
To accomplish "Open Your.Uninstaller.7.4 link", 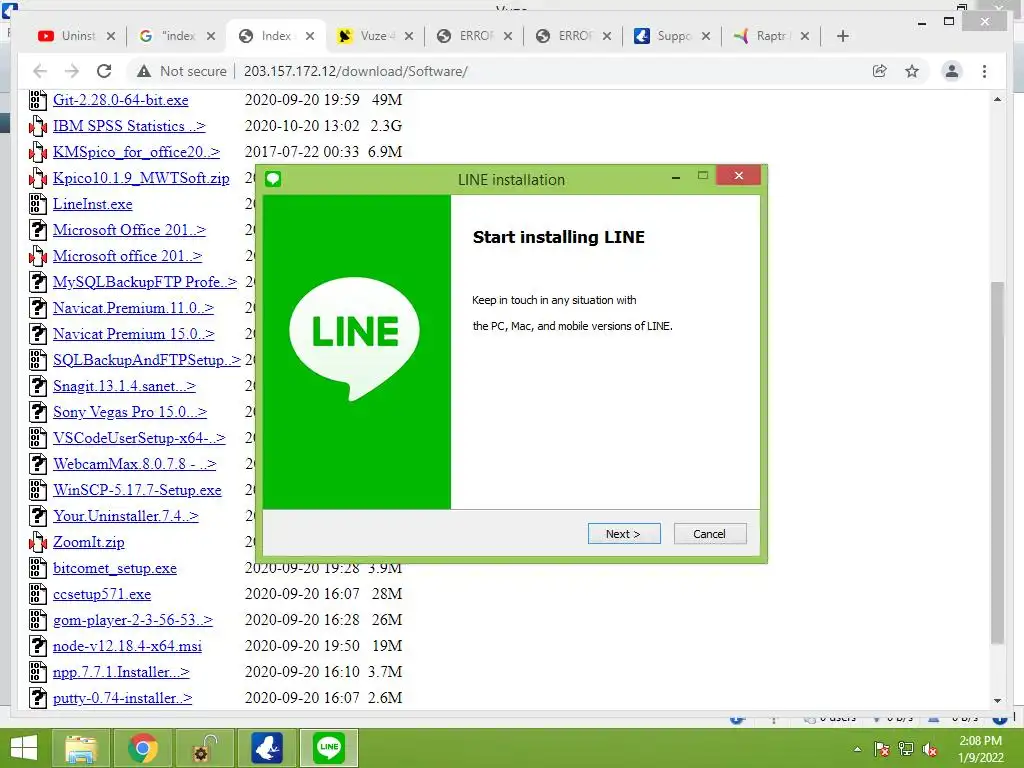I will pos(125,516).
